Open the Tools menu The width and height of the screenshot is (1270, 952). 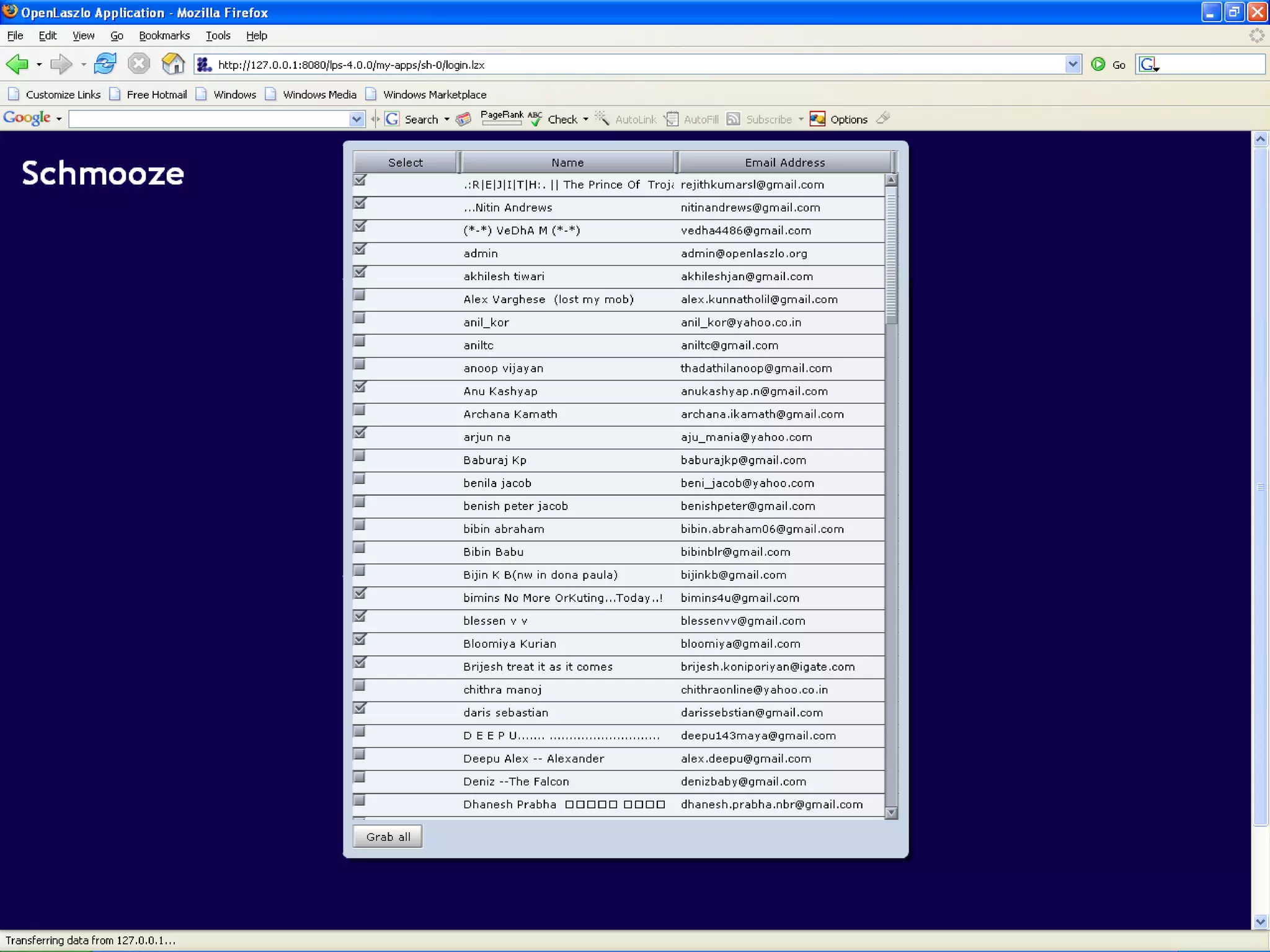pos(218,36)
